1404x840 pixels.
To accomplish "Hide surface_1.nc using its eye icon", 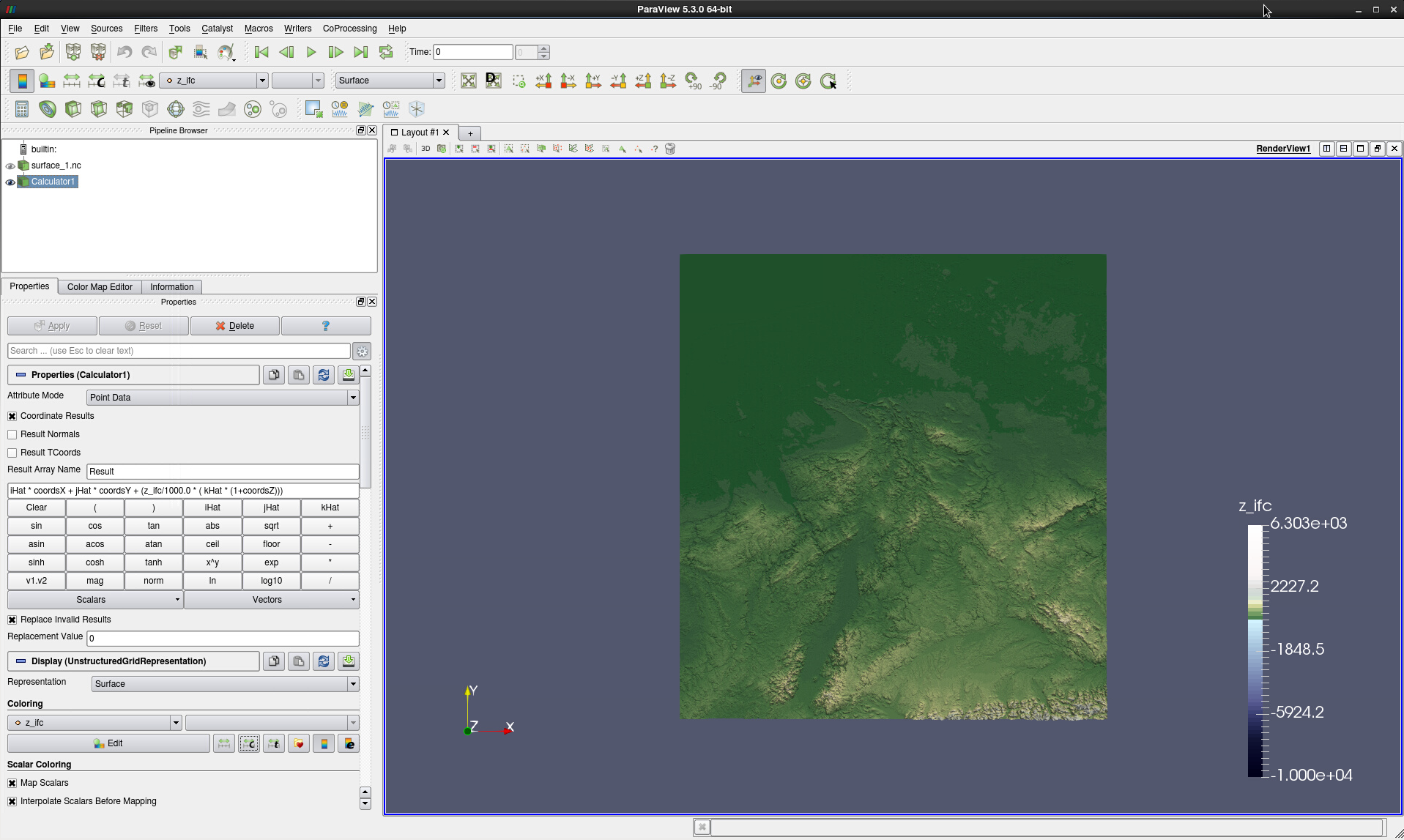I will [x=10, y=166].
